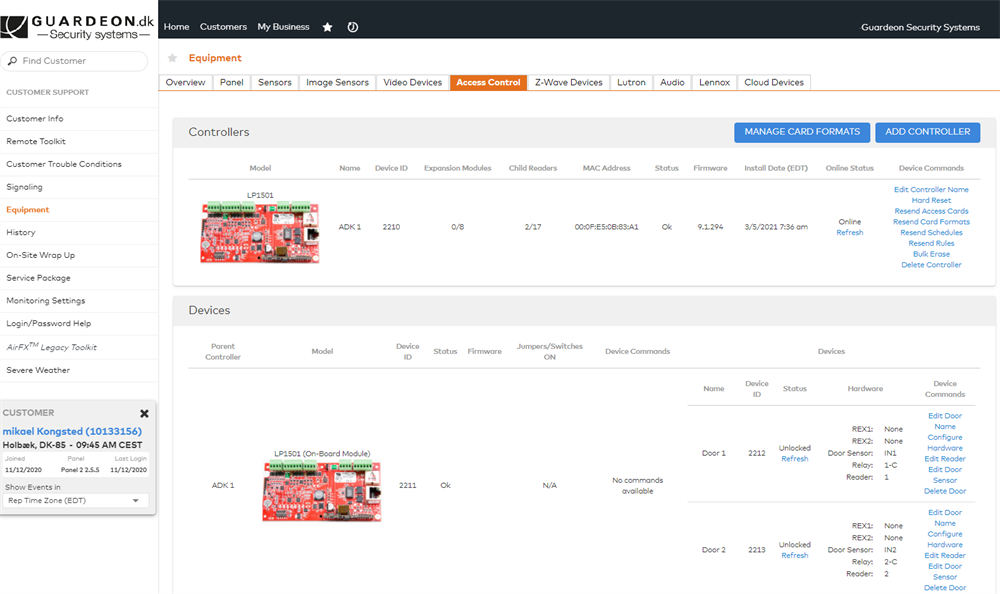The height and width of the screenshot is (594, 1000).
Task: Open the recent history clock icon
Action: pos(353,27)
